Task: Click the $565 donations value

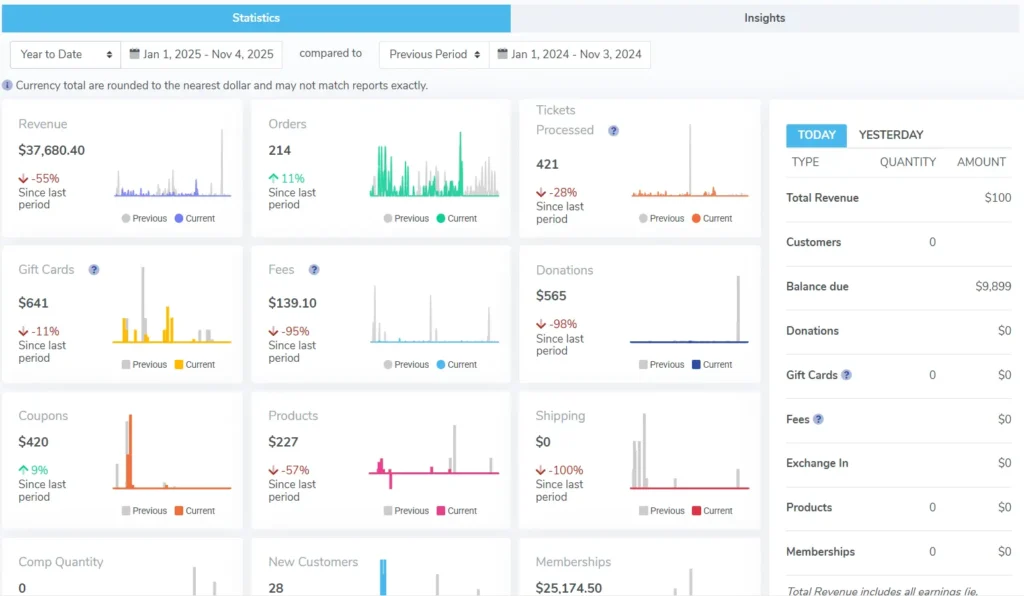Action: (551, 296)
